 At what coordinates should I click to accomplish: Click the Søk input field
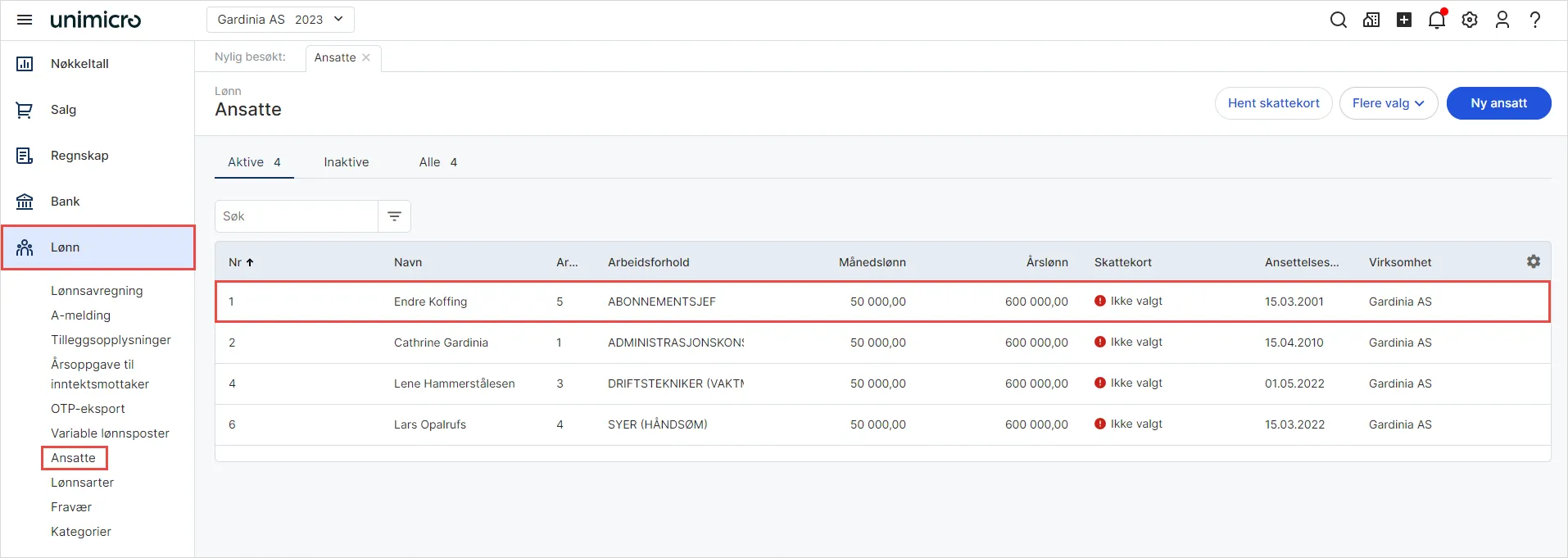click(x=296, y=216)
